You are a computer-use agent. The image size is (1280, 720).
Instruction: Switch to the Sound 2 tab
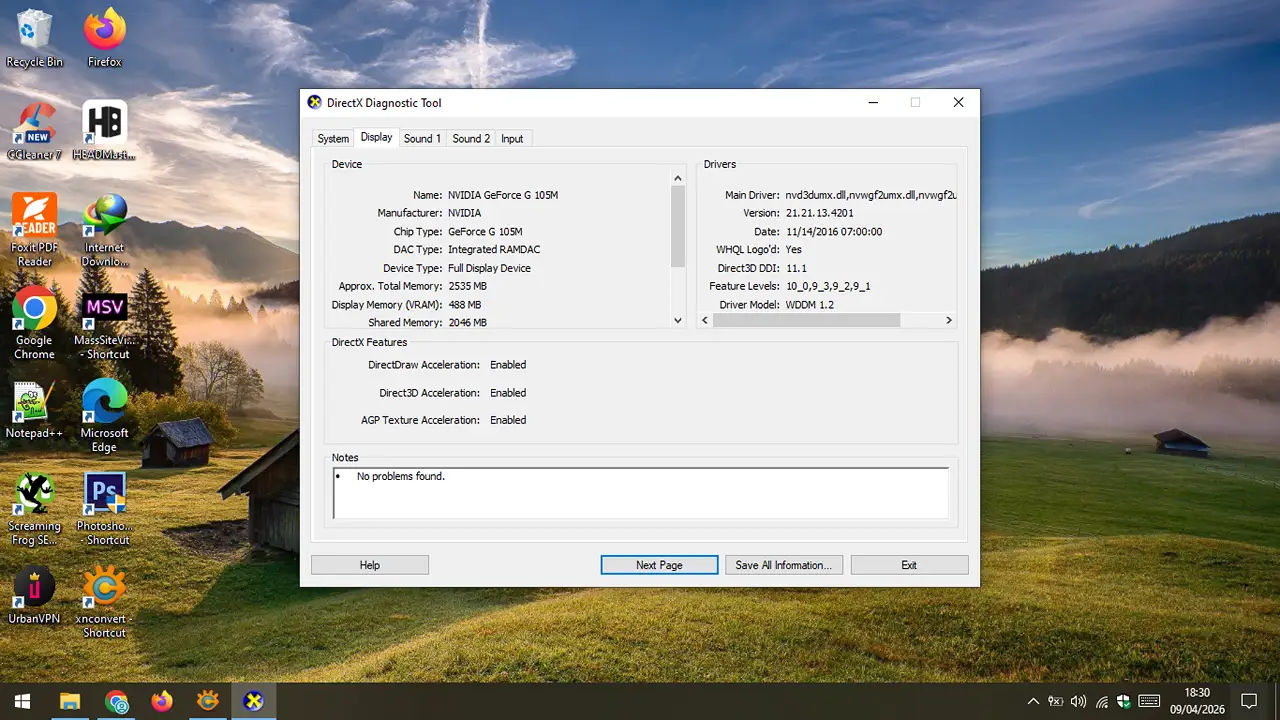tap(471, 139)
